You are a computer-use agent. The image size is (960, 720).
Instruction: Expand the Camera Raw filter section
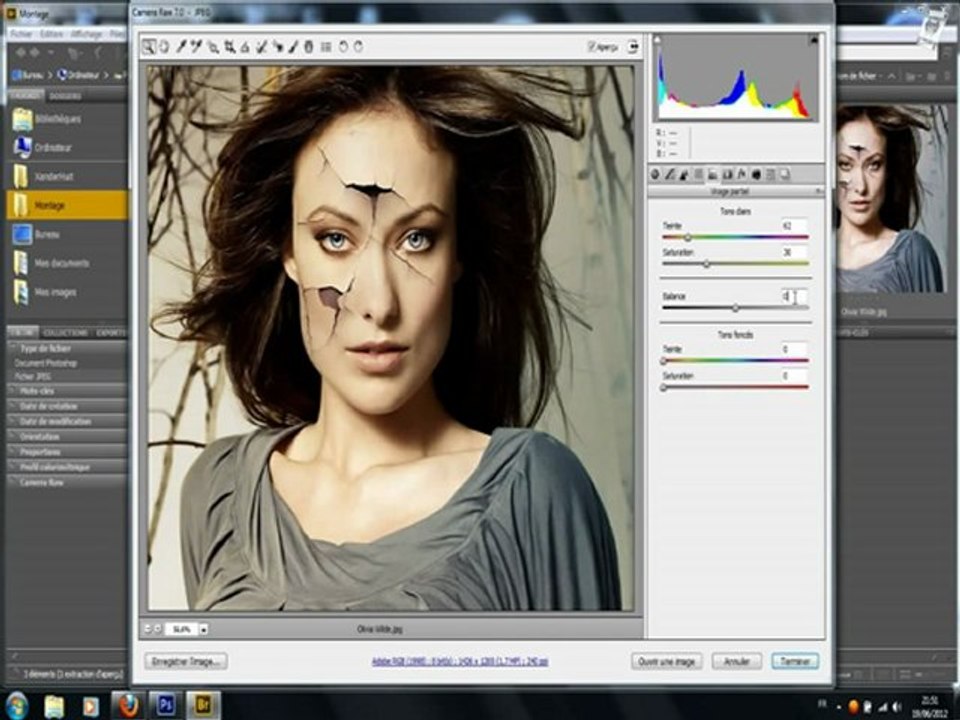click(13, 482)
